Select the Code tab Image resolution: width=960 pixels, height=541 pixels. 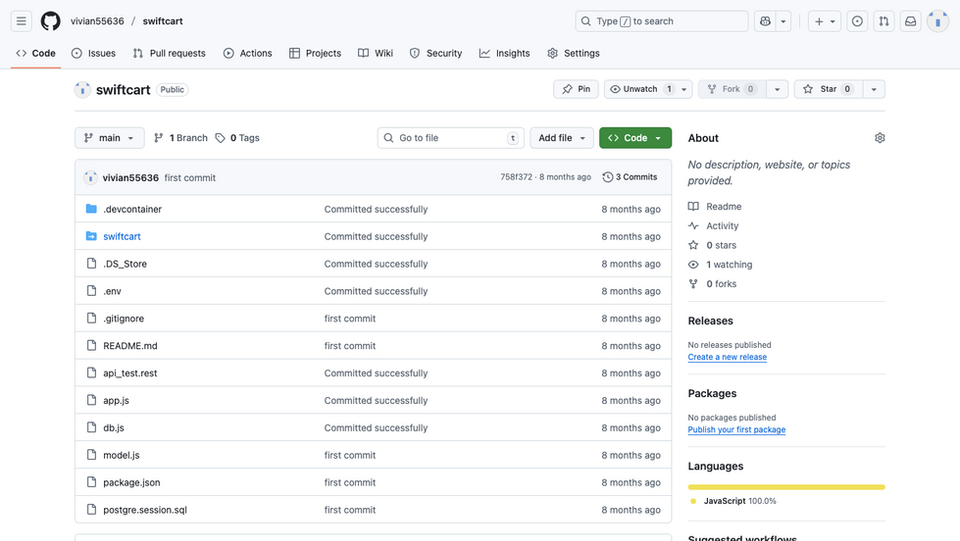tap(36, 53)
